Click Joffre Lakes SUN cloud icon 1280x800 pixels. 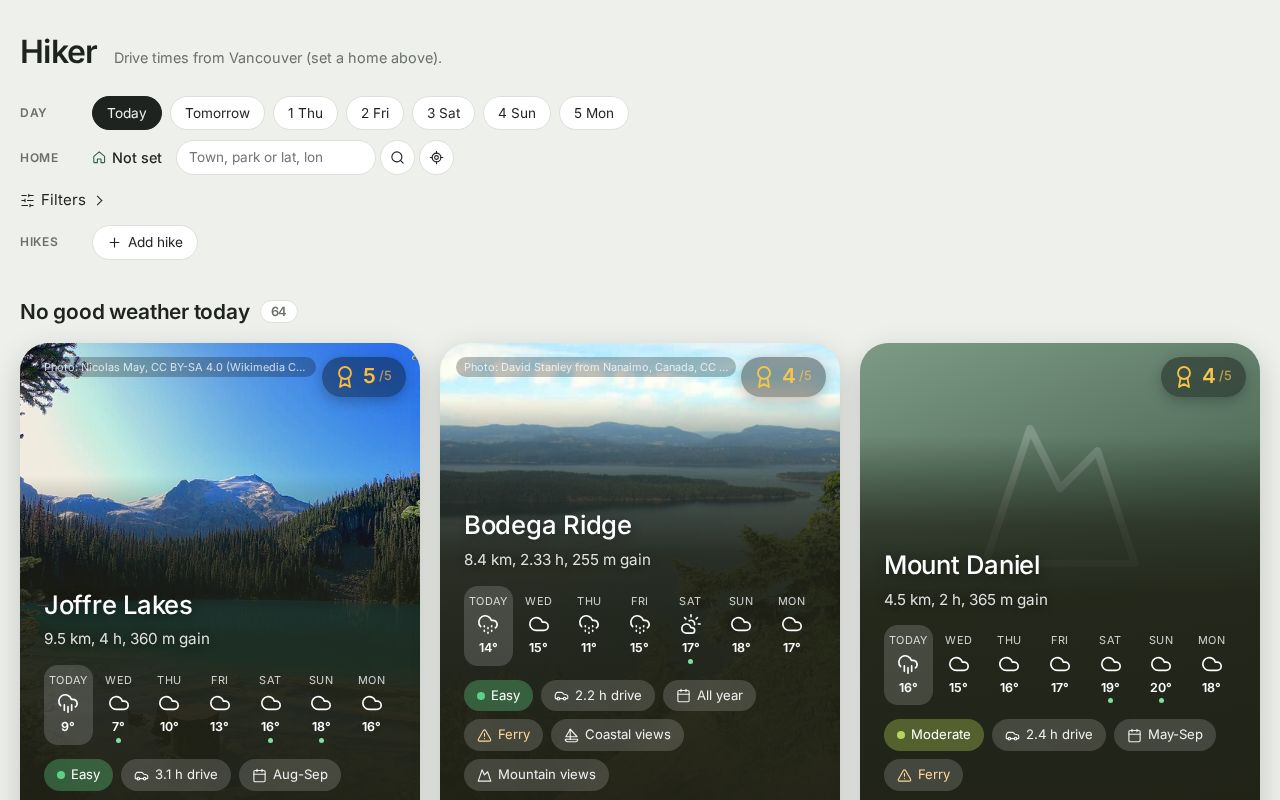click(321, 703)
